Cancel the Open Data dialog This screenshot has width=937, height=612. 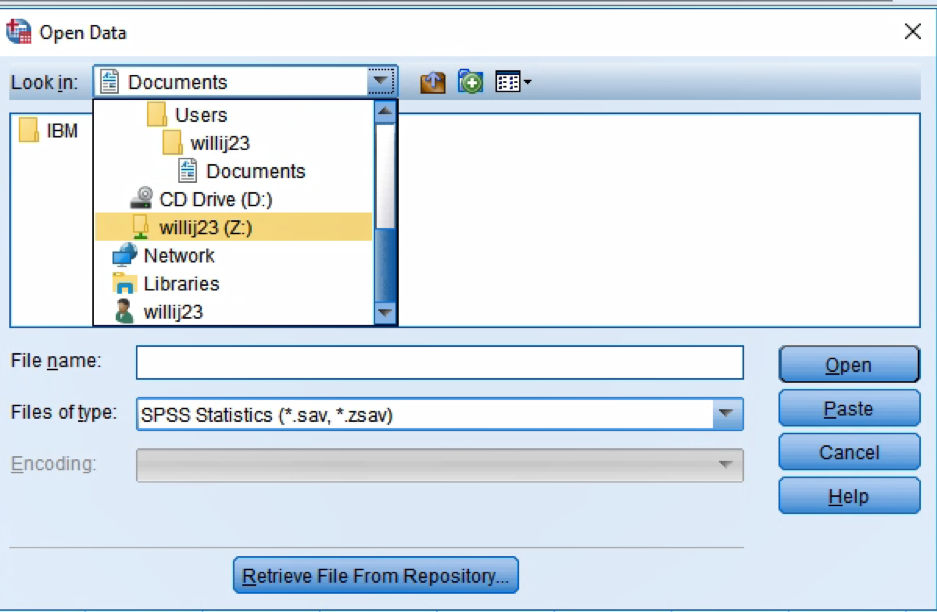click(848, 452)
